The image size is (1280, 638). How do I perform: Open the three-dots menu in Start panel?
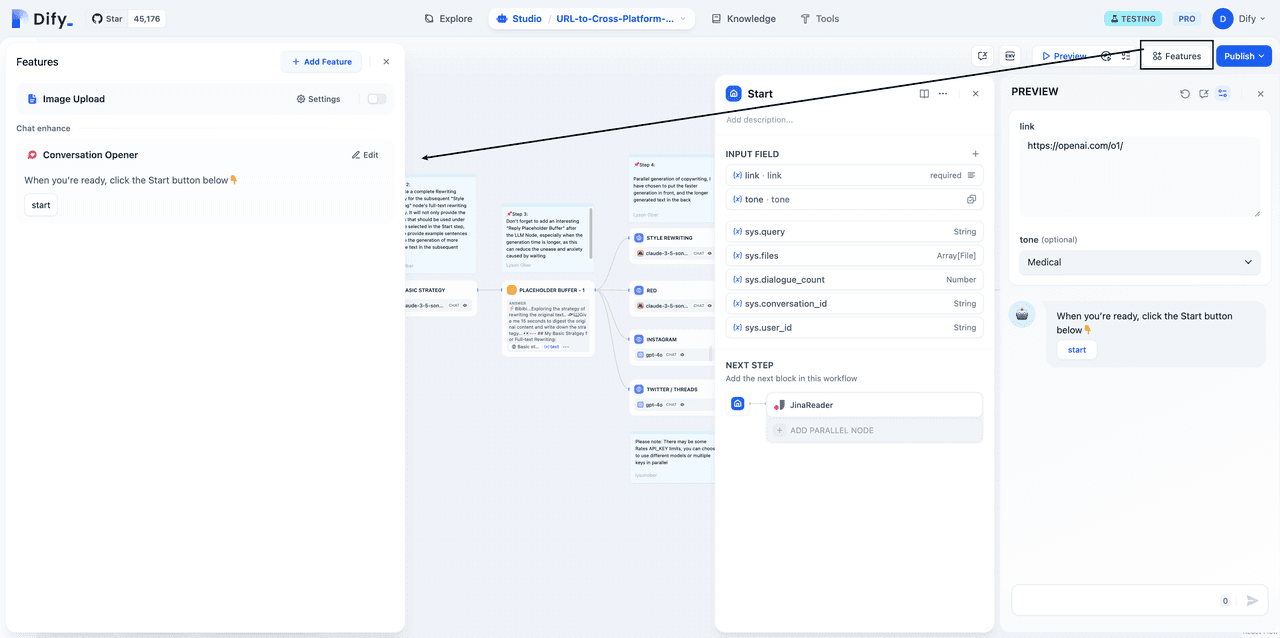click(x=943, y=94)
